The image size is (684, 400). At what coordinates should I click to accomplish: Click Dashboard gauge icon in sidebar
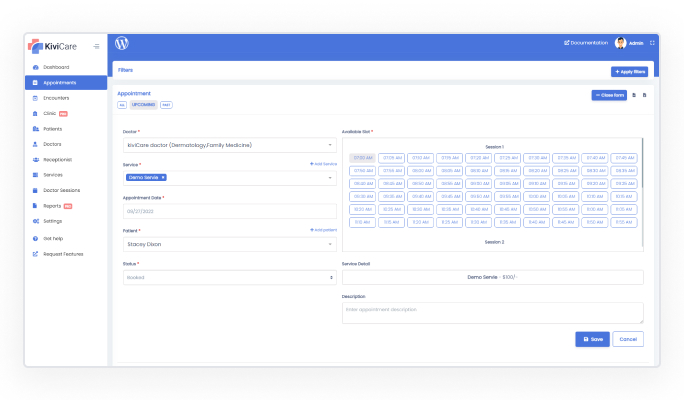coord(35,67)
